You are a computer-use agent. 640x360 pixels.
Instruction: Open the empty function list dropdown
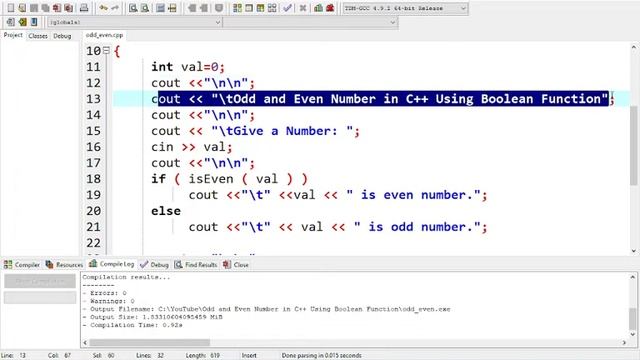(x=310, y=22)
